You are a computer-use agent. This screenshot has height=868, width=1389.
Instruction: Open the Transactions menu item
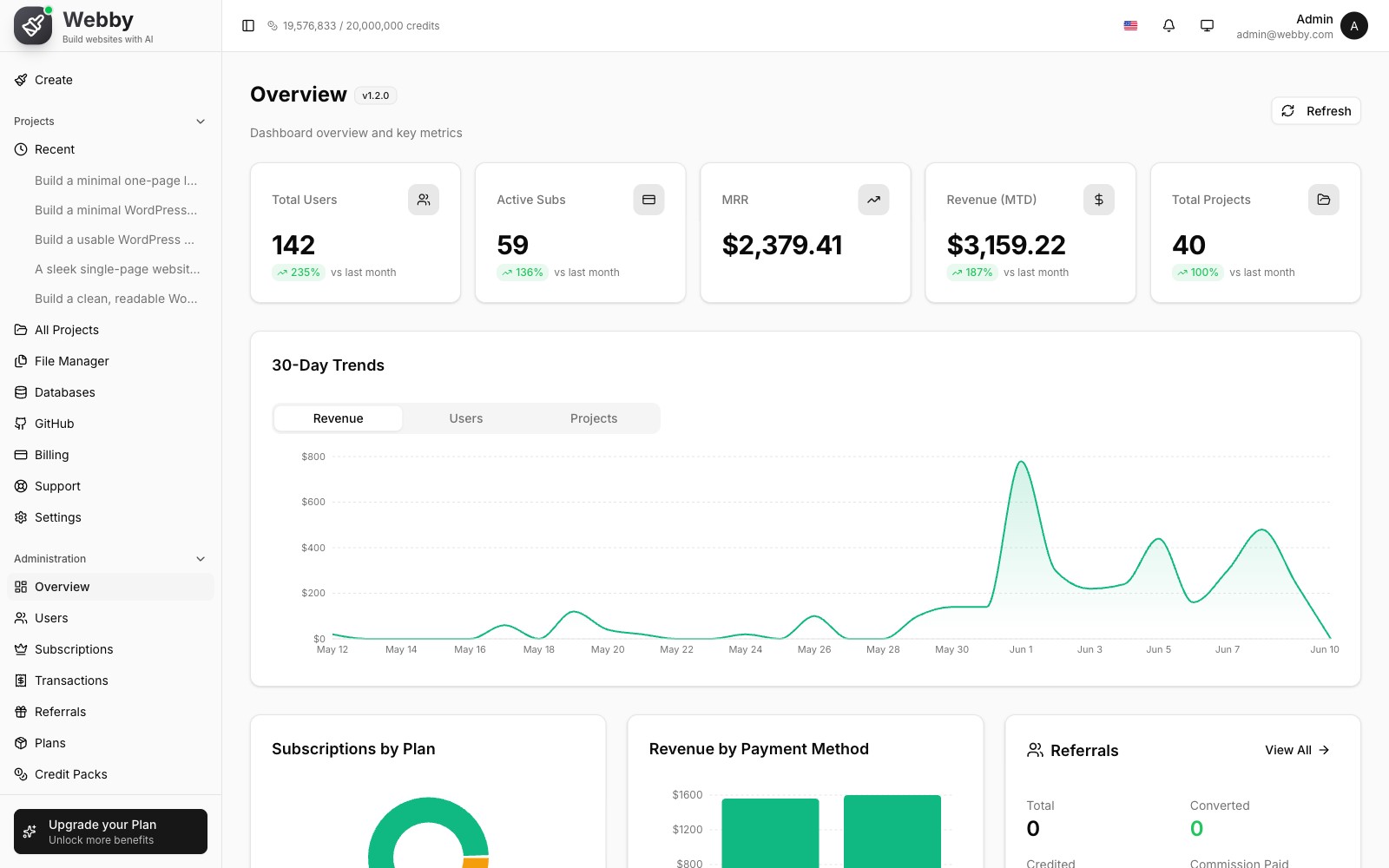tap(110, 681)
